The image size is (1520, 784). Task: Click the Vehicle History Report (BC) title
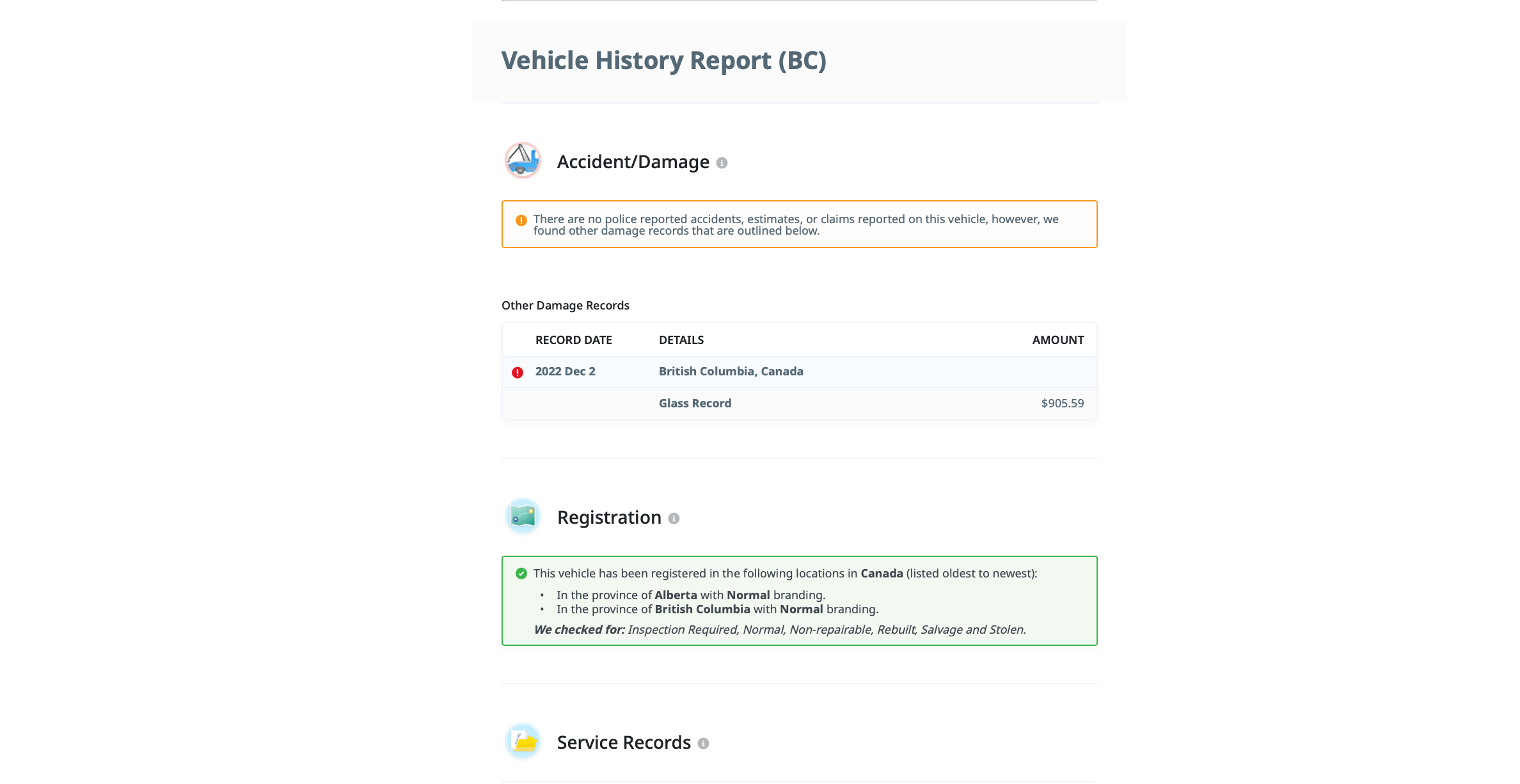[x=663, y=61]
